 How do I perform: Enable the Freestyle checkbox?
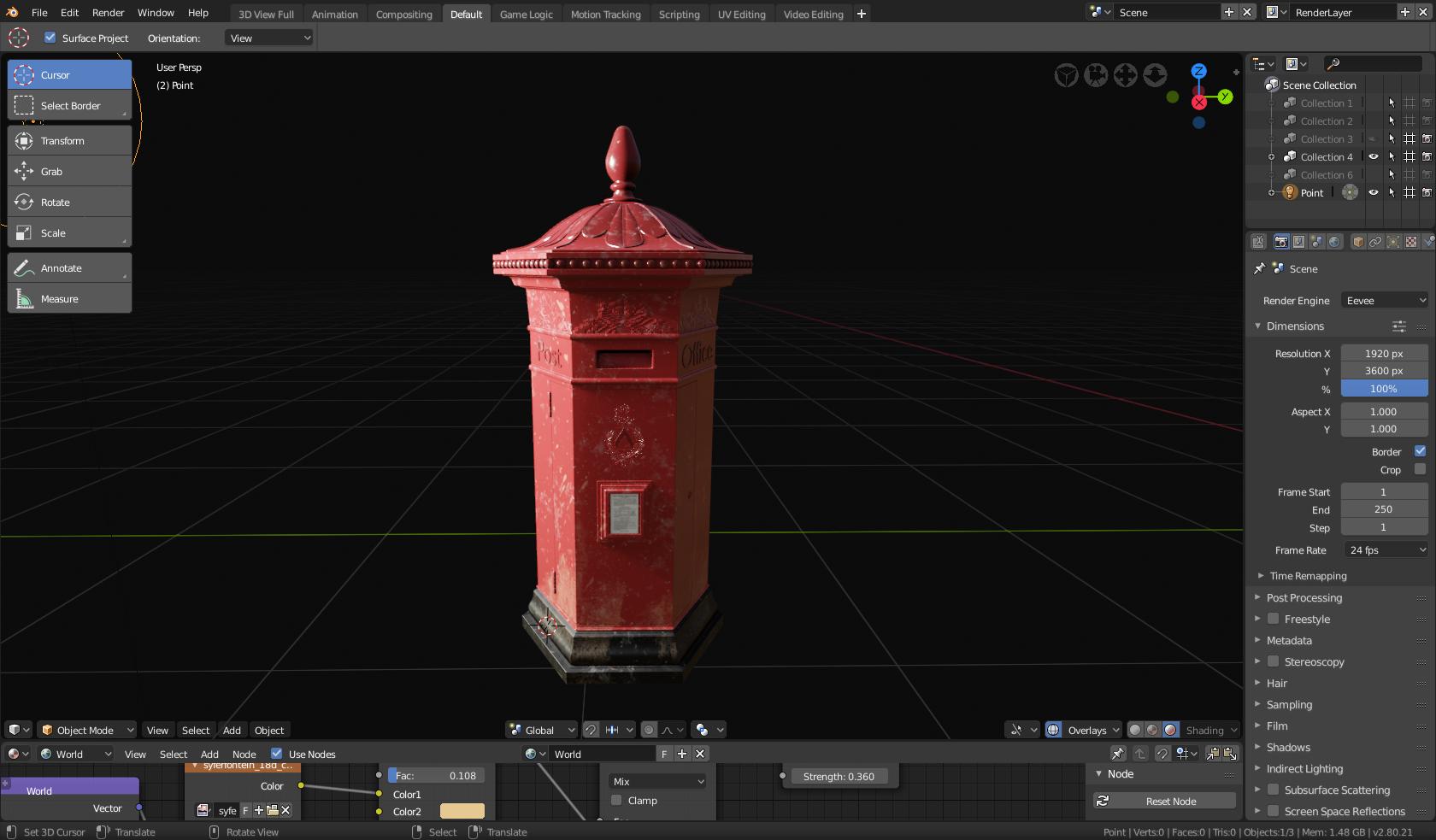pos(1273,619)
